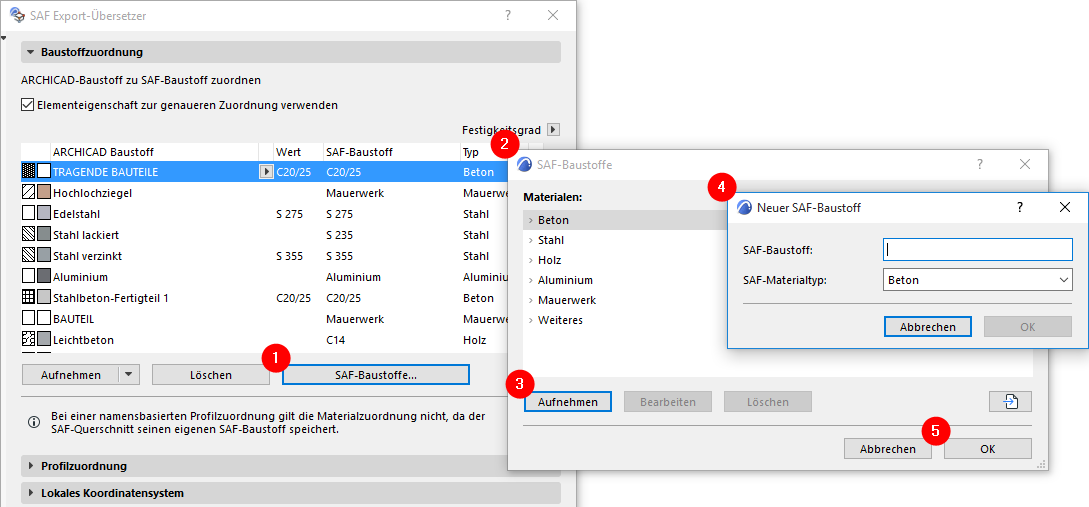The image size is (1089, 507).
Task: Click grid hatch icon of Stahlbeton-Fertigteil 1
Action: tap(28, 298)
